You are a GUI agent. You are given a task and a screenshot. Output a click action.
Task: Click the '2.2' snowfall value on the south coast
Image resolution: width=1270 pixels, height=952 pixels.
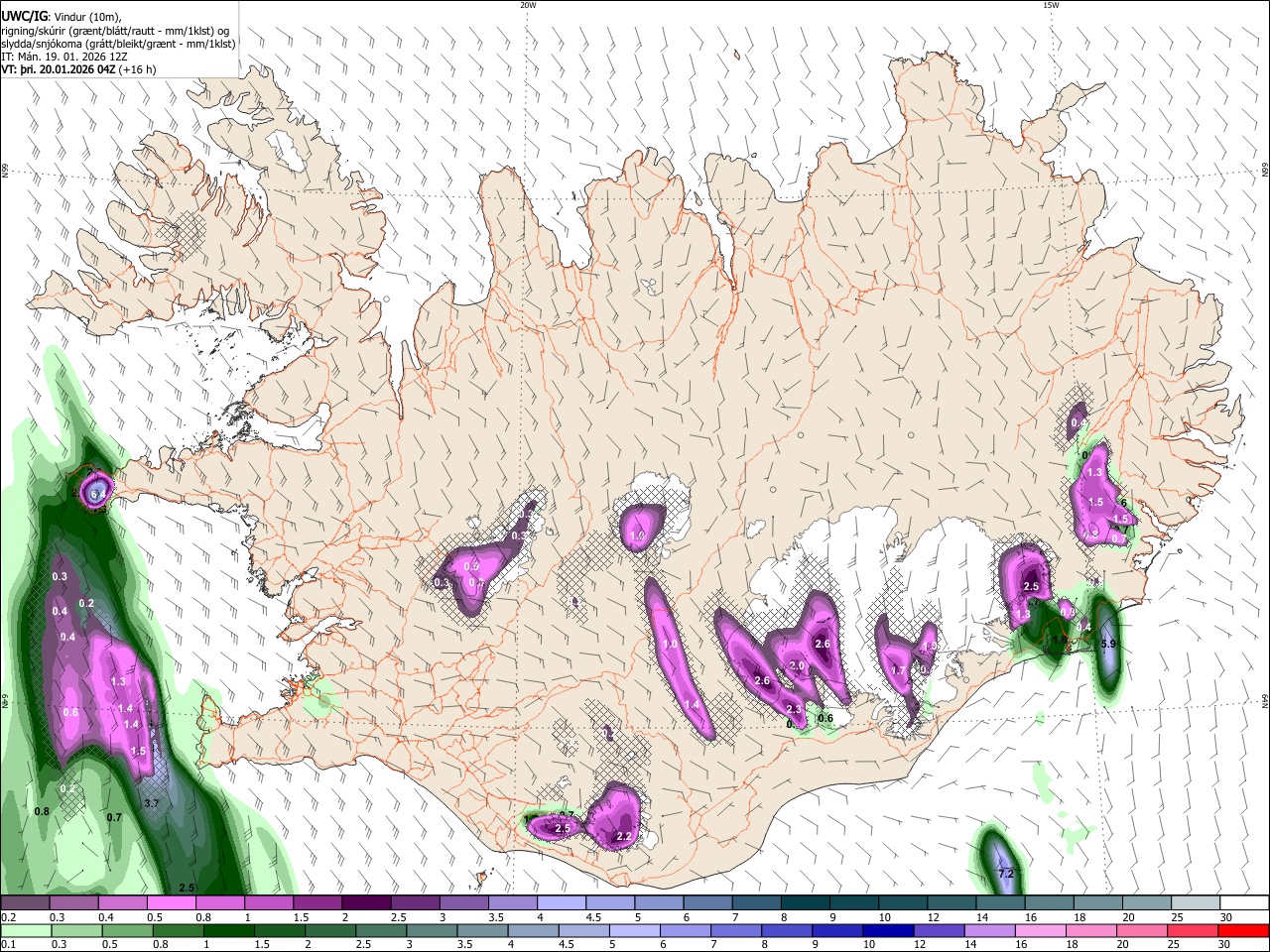pyautogui.click(x=624, y=836)
